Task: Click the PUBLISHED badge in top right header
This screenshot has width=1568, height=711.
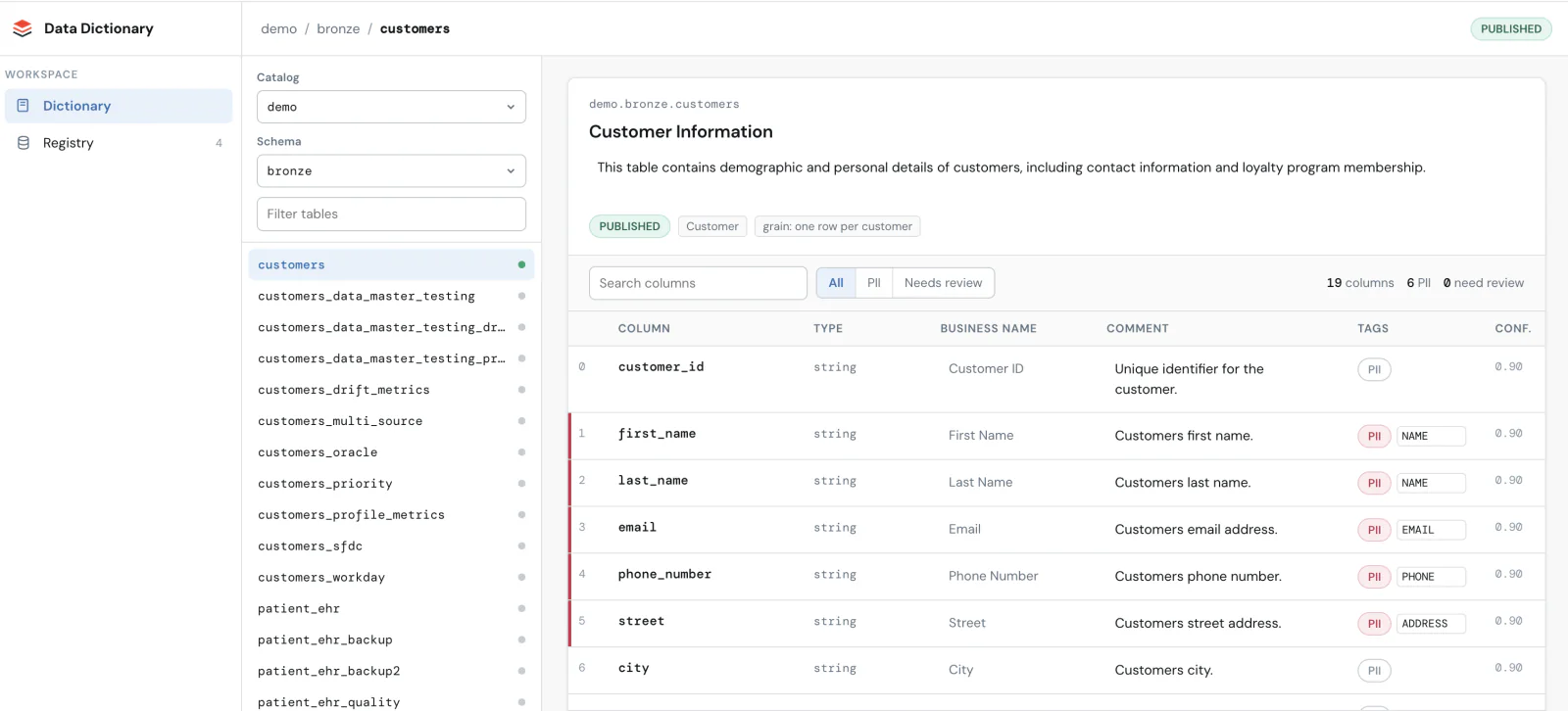Action: 1510,28
